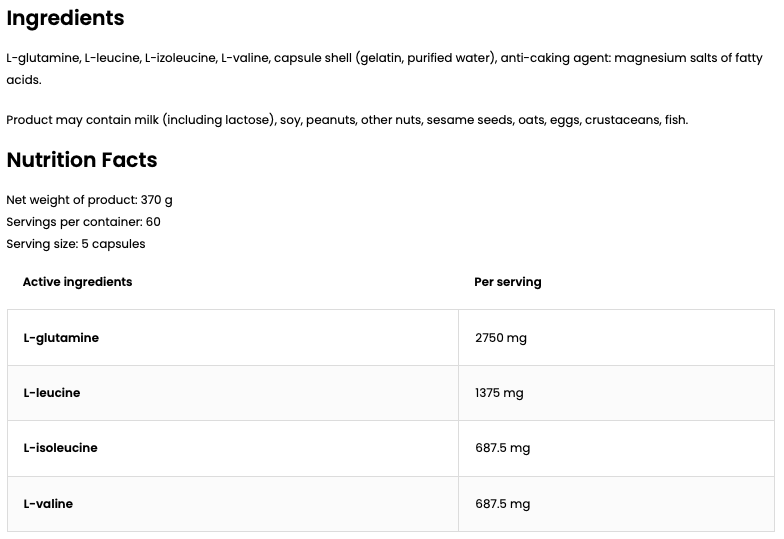Select the L-glutamine table row label
The width and height of the screenshot is (784, 539).
(x=61, y=338)
